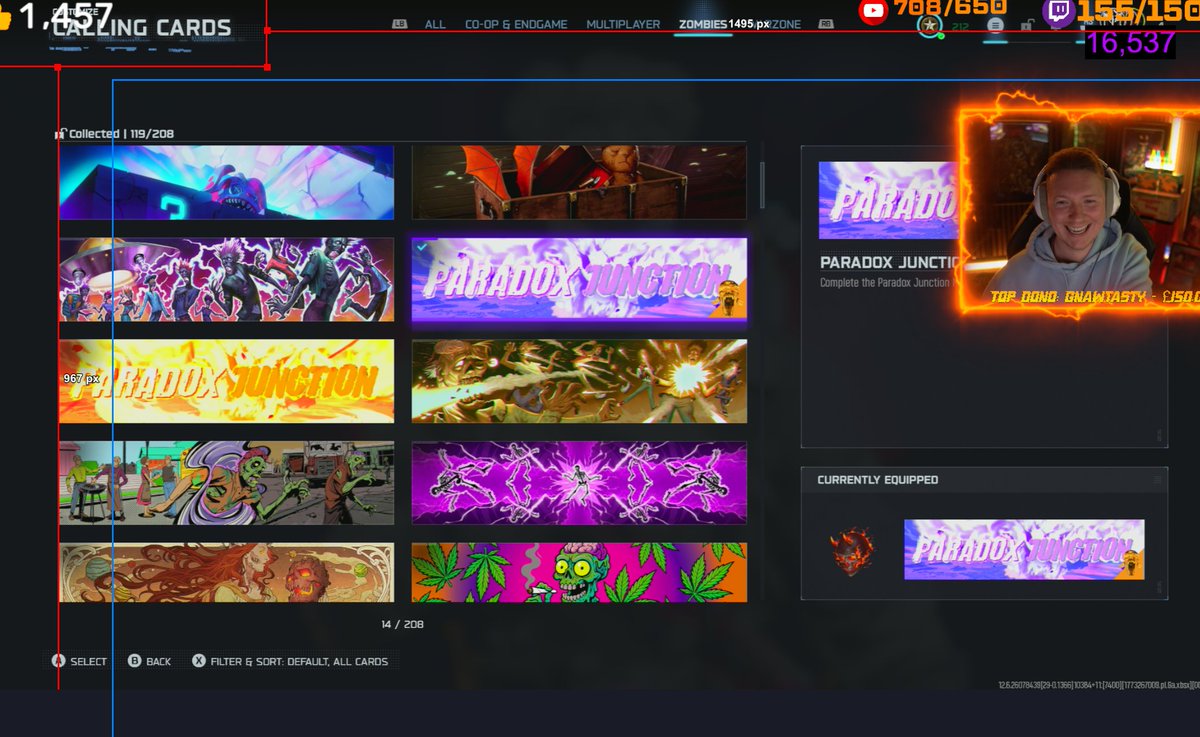The image size is (1200, 737).
Task: Click the currently equipped calling card
Action: [1024, 550]
